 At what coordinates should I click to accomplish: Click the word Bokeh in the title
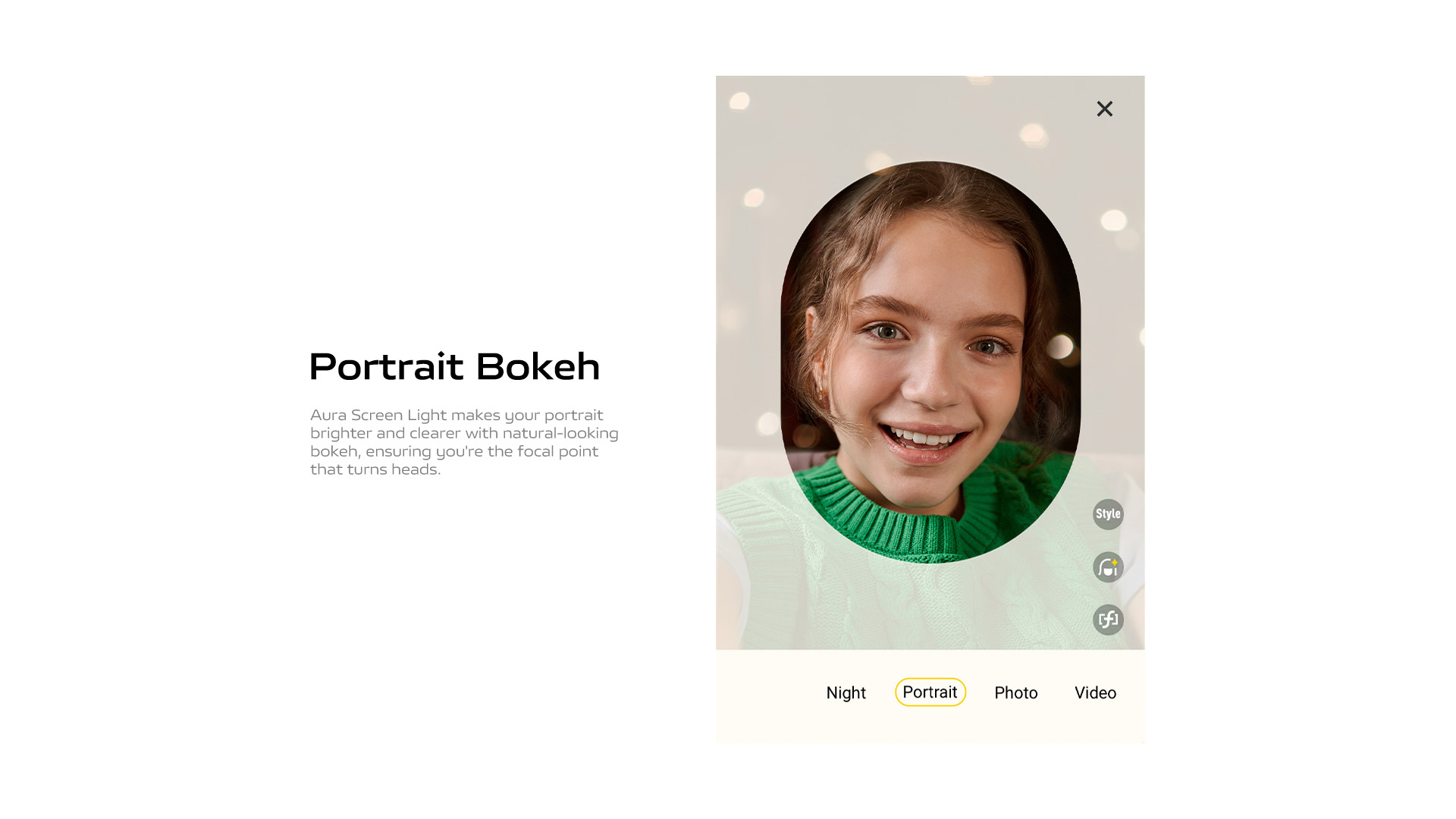(538, 366)
